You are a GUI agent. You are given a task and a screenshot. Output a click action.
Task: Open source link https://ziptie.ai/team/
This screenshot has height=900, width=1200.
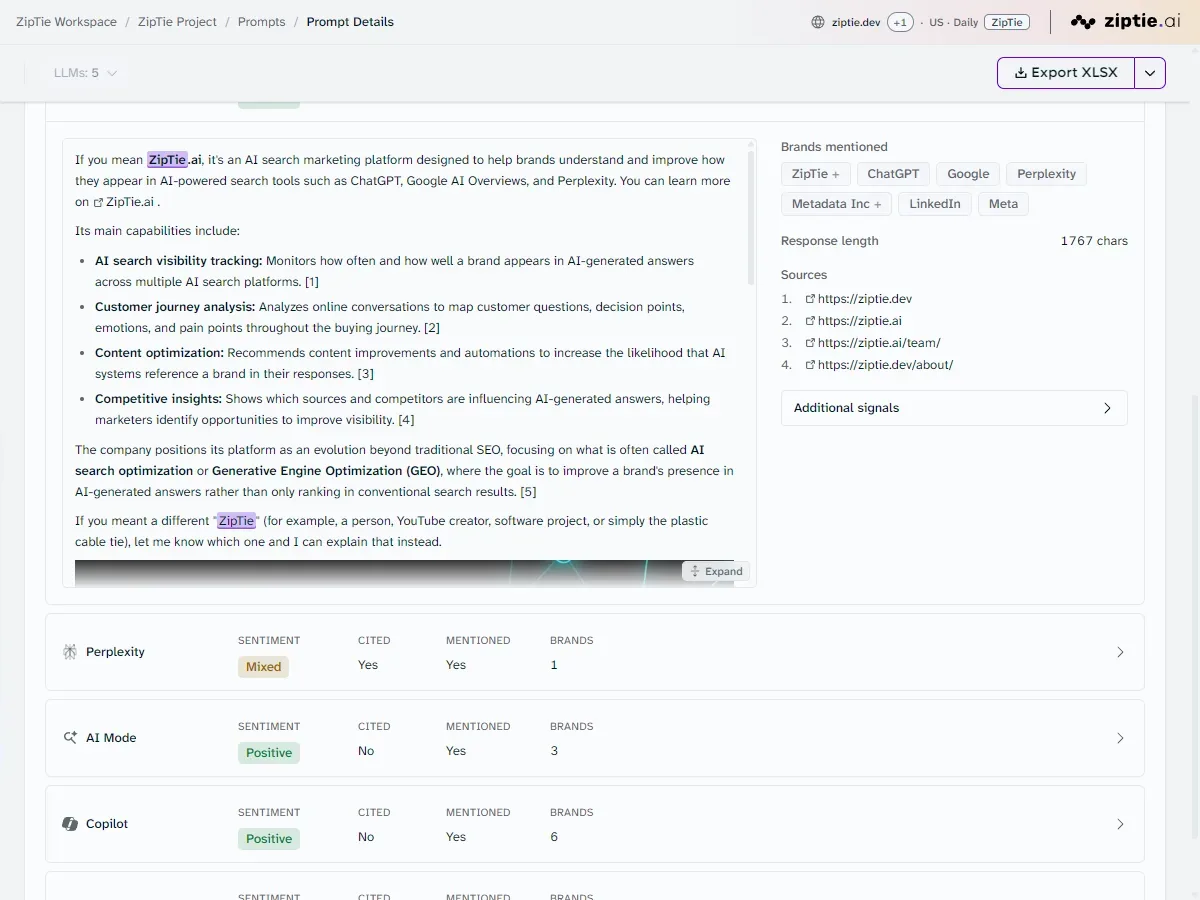[879, 343]
